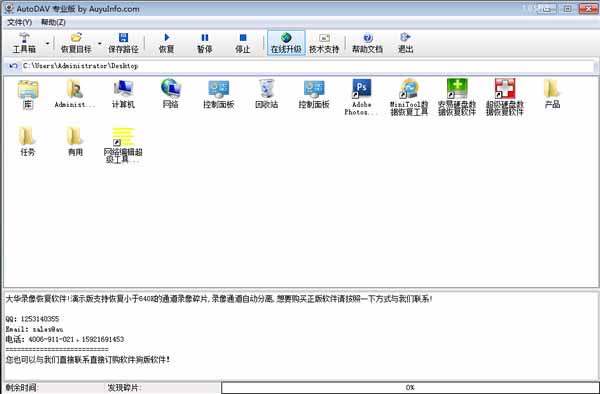Open the 帮助(Z) menu

pyautogui.click(x=53, y=22)
